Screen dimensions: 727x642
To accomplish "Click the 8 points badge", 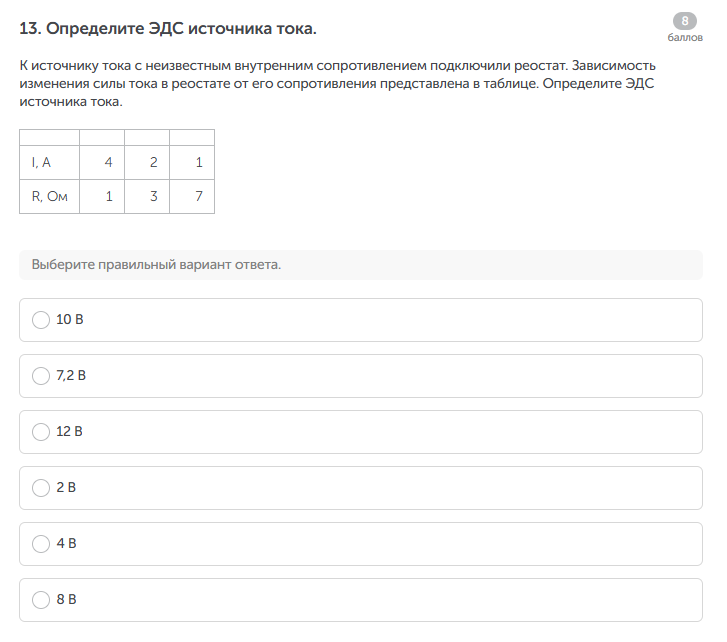I will pos(685,21).
